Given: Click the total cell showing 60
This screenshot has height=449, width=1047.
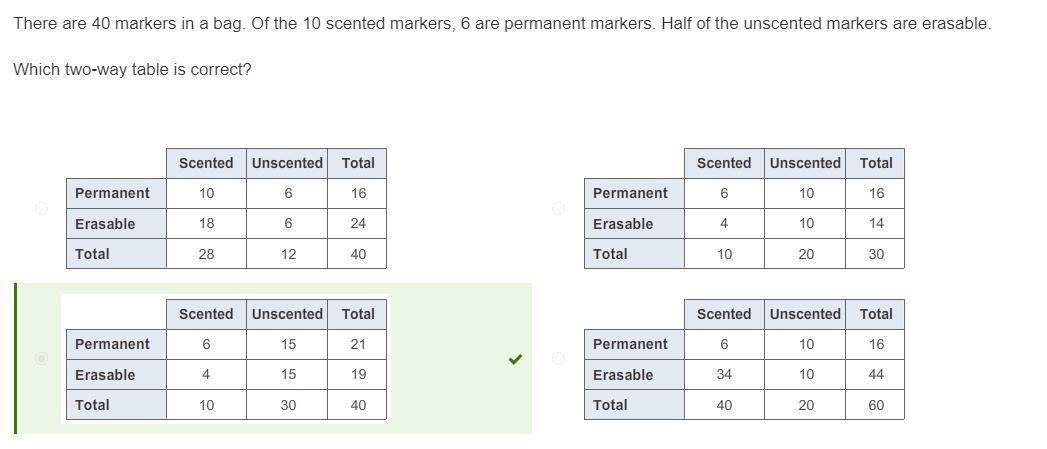Looking at the screenshot, I should tap(876, 405).
